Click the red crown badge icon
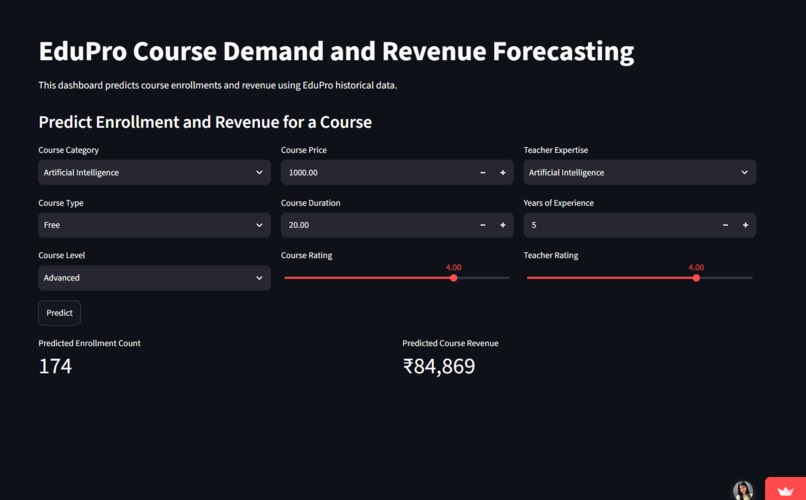 pos(785,488)
